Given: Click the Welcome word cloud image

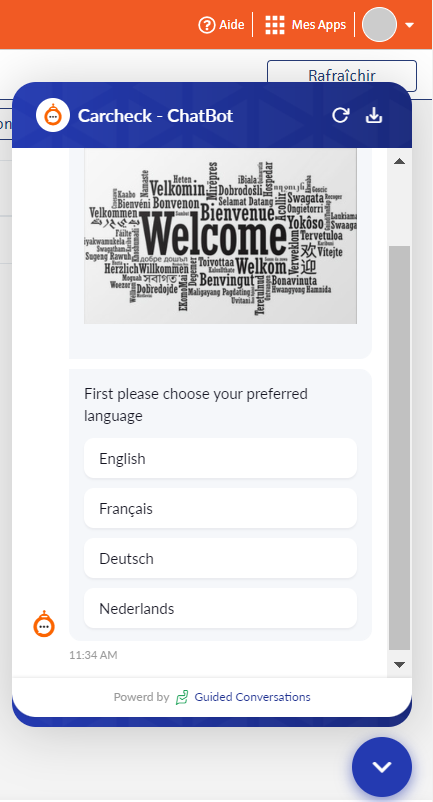Looking at the screenshot, I should click(x=220, y=236).
